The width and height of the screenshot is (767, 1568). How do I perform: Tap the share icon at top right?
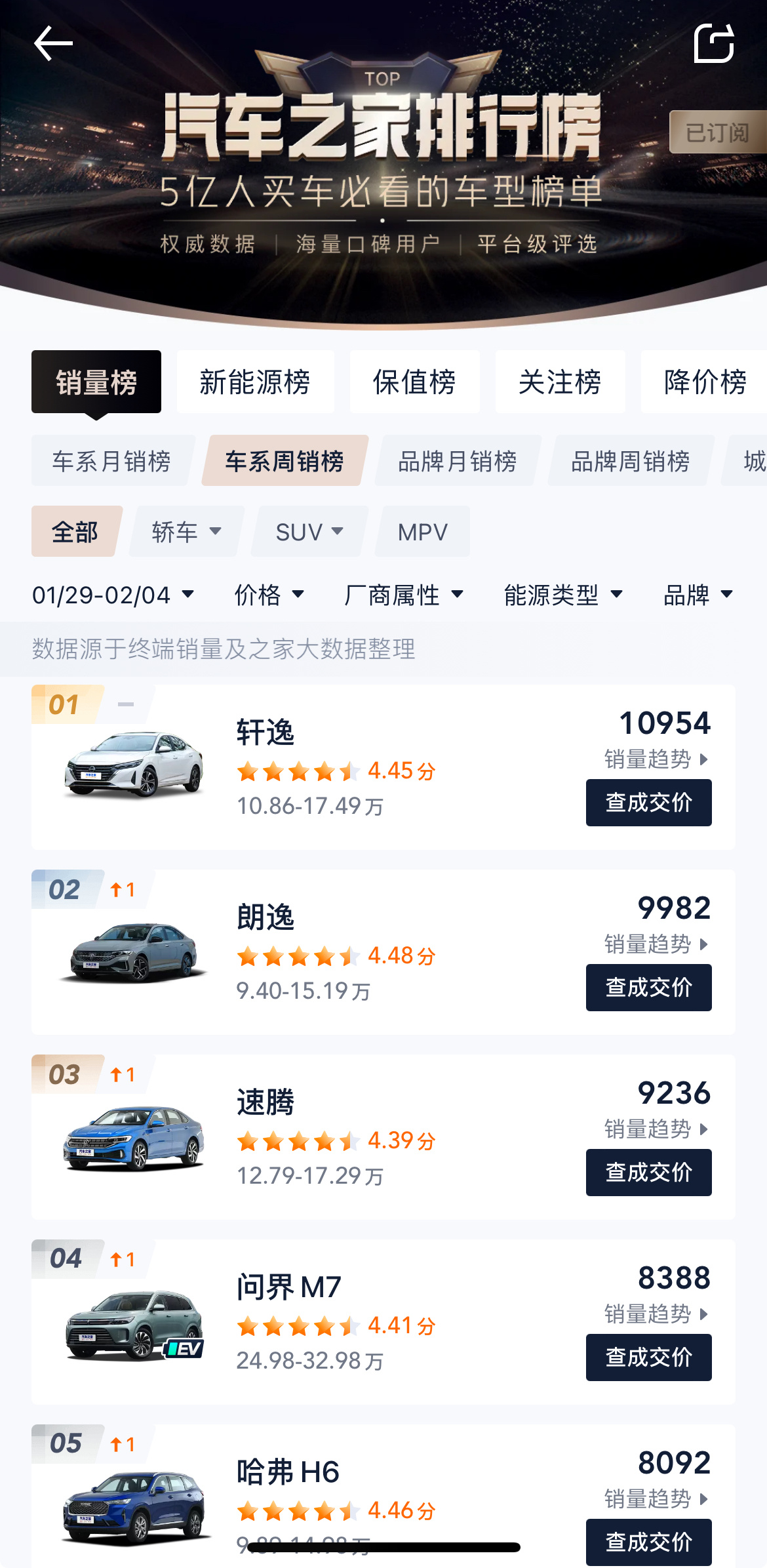713,44
